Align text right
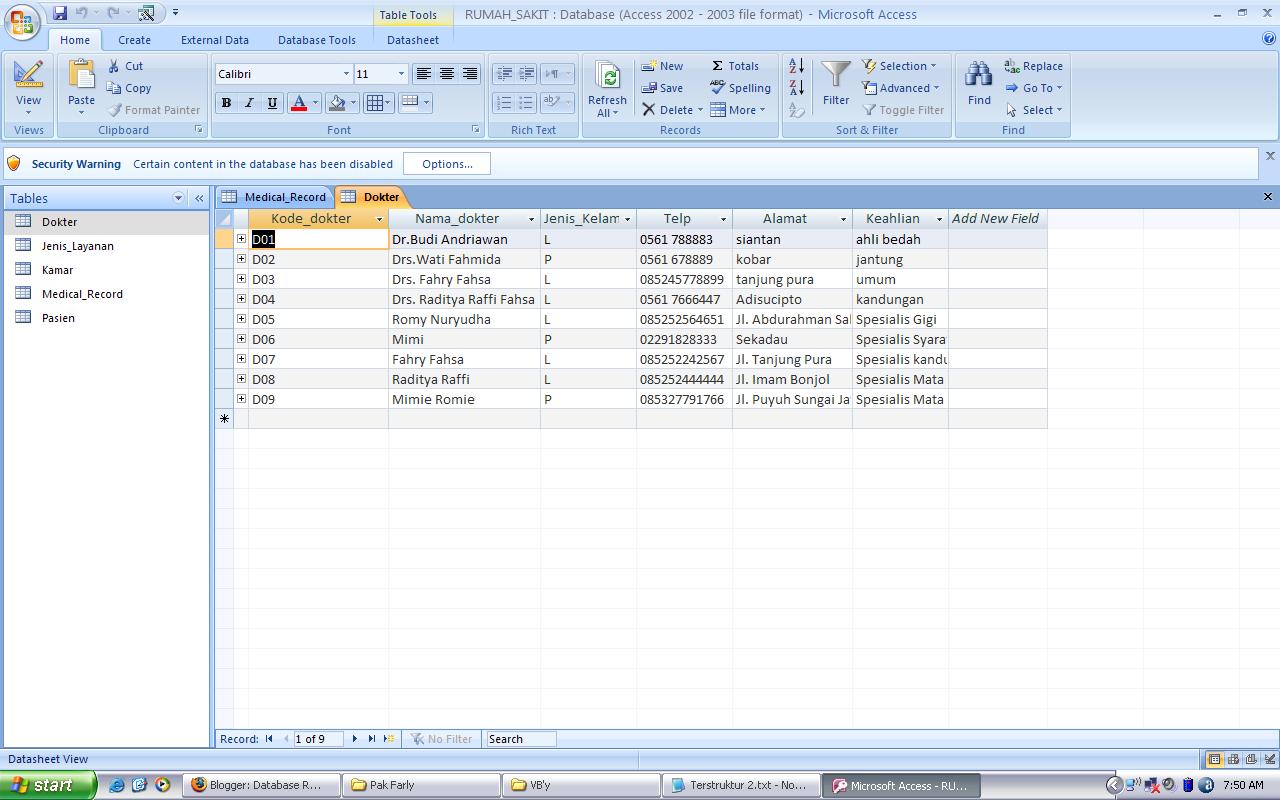The image size is (1280, 800). point(470,74)
